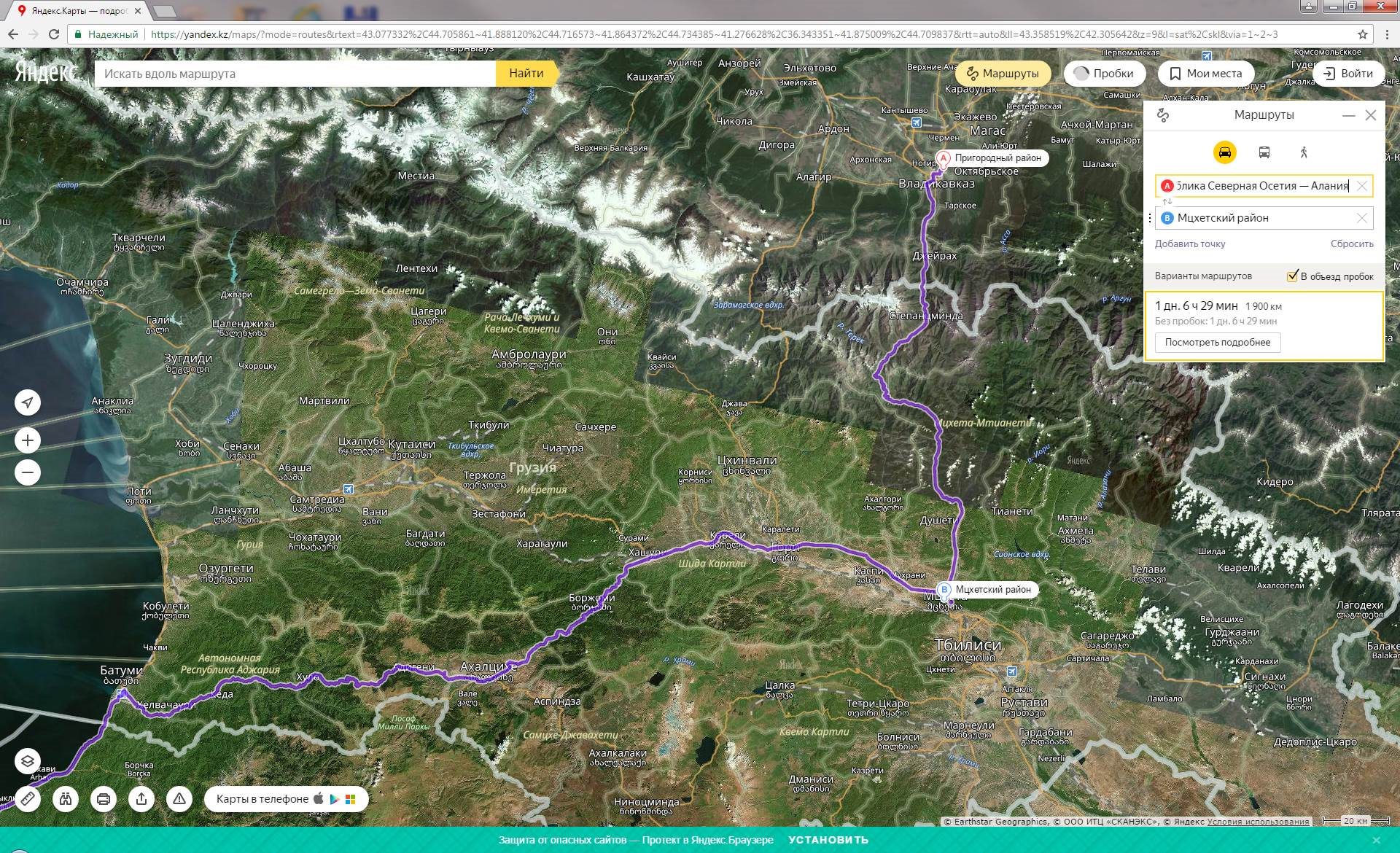Share the map via share icon
Screen dimensions: 1400x853
pos(141,799)
